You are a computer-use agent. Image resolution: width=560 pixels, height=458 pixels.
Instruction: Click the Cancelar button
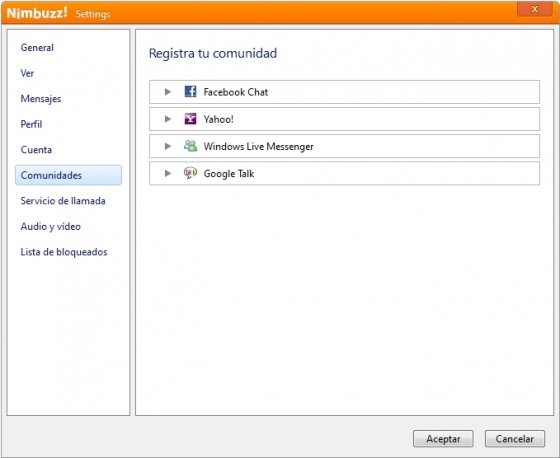[515, 439]
